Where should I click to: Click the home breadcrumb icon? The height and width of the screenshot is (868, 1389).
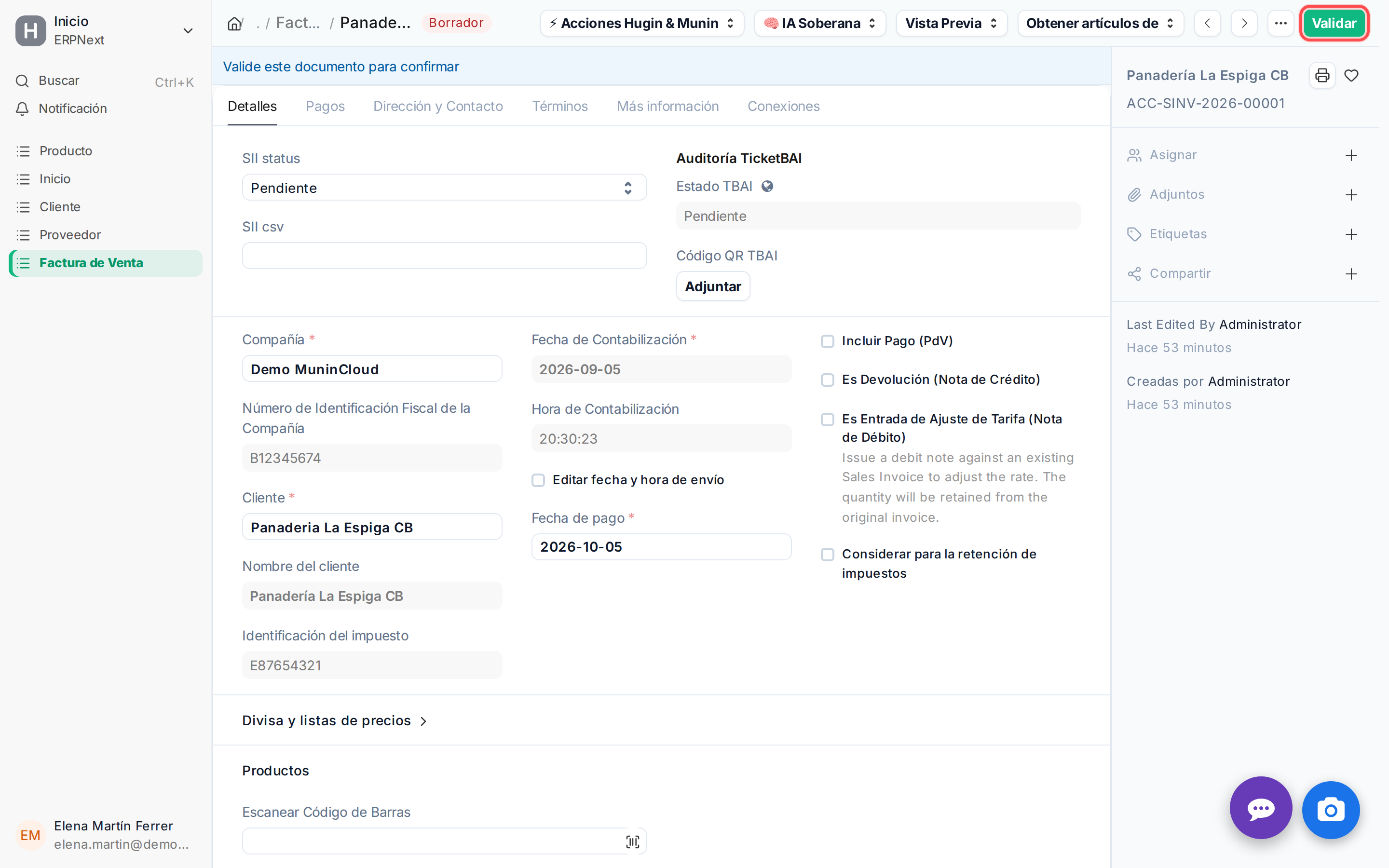[x=234, y=24]
